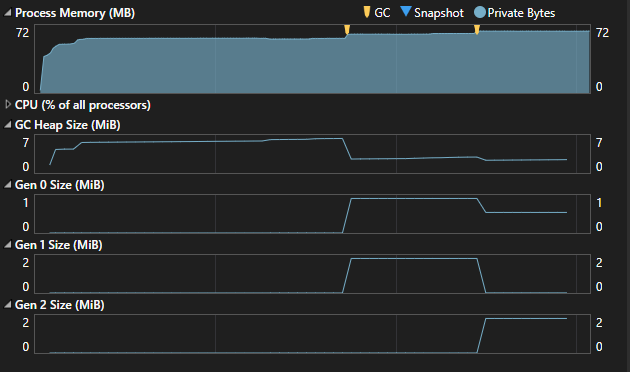Click the Gen 2 Size raised line segment
This screenshot has height=372, width=630.
(526, 319)
